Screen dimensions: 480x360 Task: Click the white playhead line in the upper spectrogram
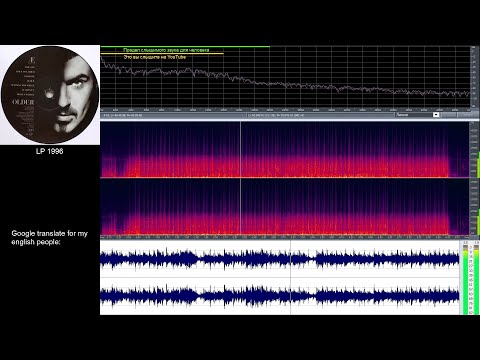coord(240,149)
